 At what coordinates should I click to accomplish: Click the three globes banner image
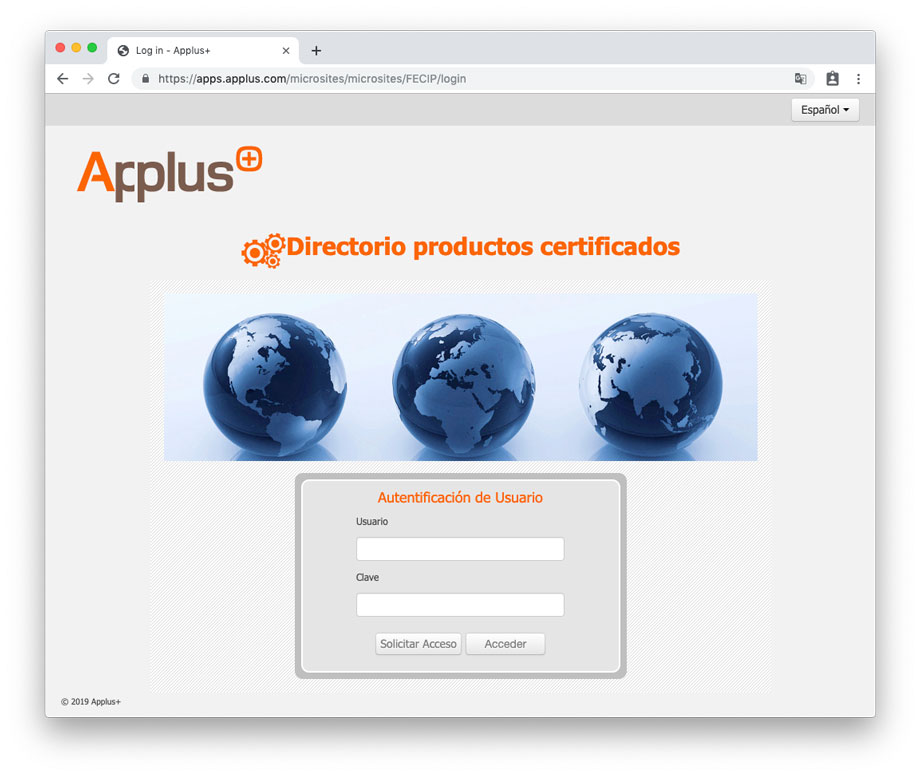point(461,377)
